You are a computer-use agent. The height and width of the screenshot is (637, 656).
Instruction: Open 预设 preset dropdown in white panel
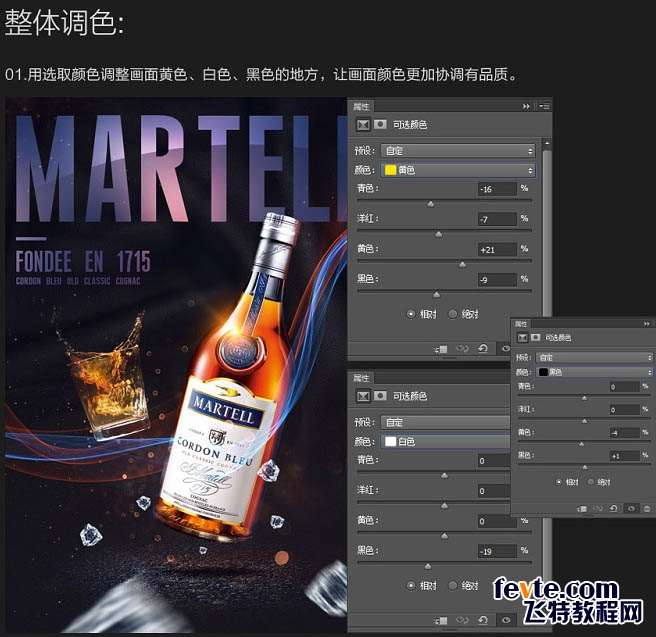[445, 422]
